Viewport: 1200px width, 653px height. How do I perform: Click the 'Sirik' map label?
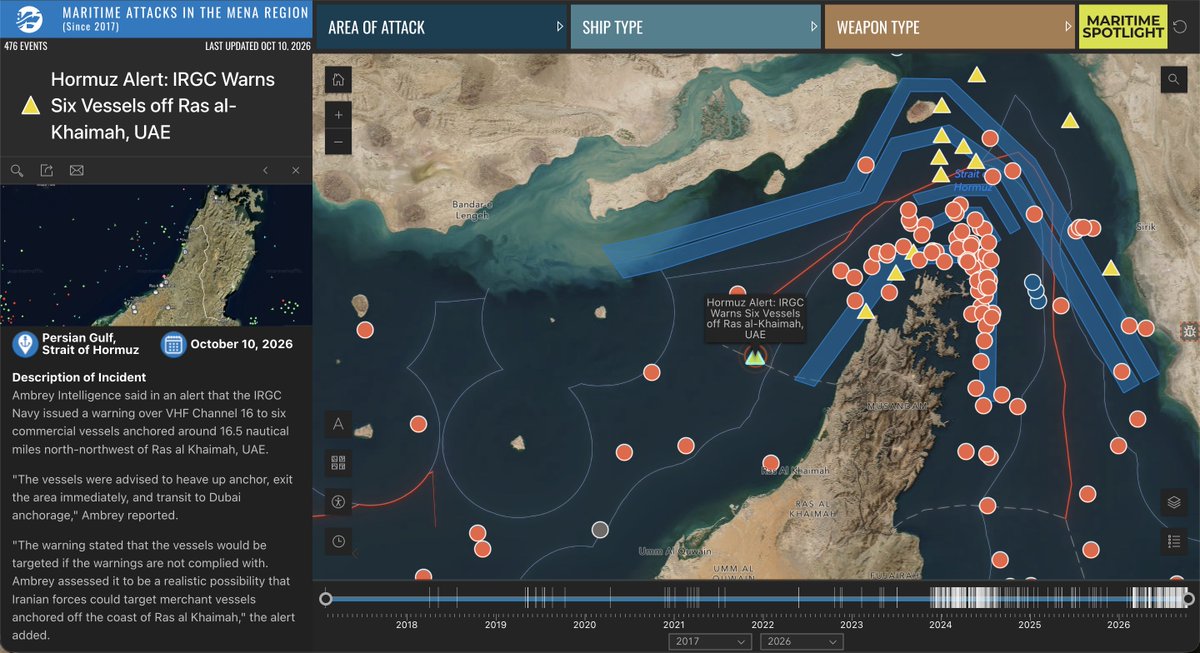coord(1144,227)
